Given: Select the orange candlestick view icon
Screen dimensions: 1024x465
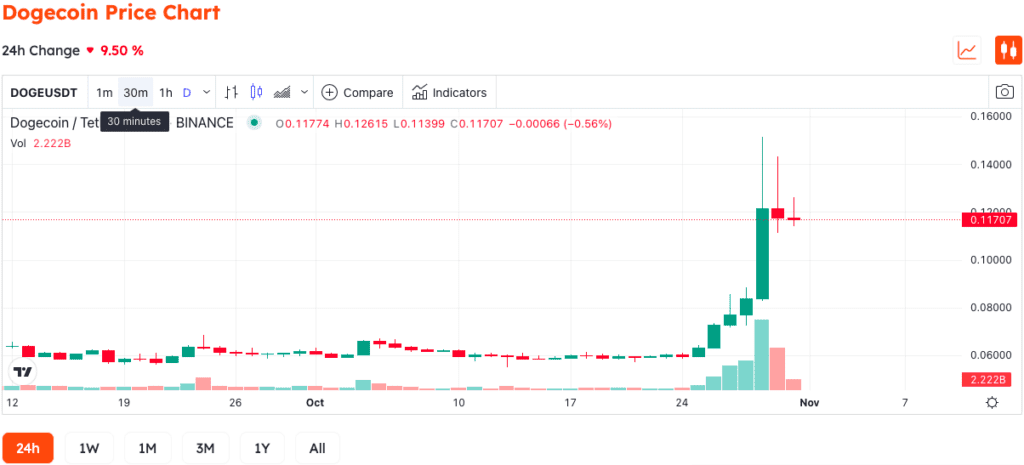Looking at the screenshot, I should pyautogui.click(x=1008, y=50).
